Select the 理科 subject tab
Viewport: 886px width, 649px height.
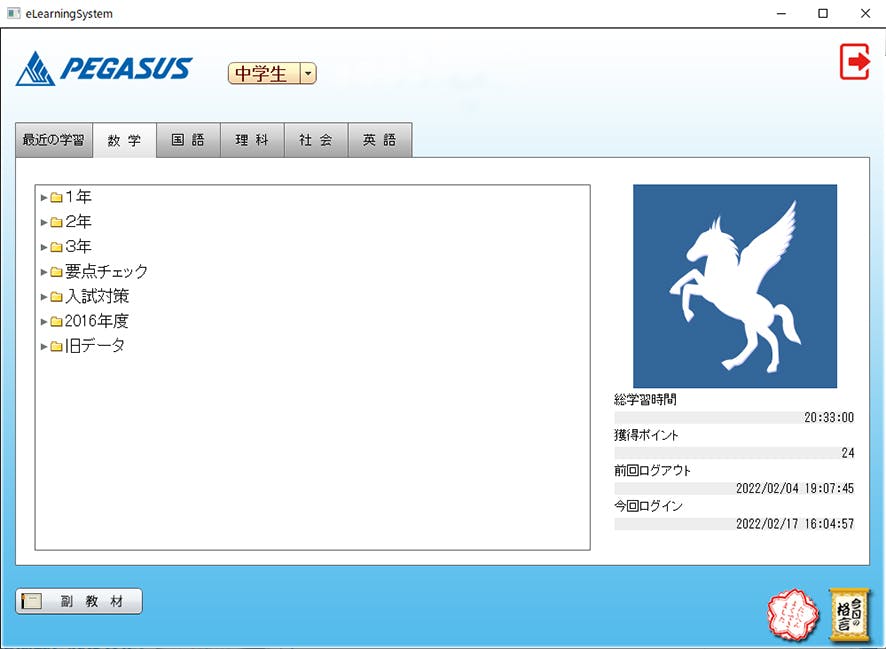point(252,141)
